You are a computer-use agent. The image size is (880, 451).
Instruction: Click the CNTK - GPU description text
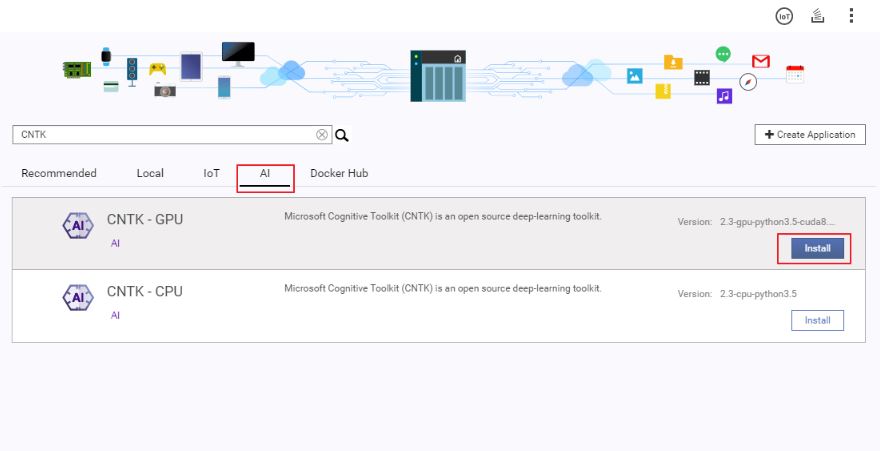(x=443, y=217)
